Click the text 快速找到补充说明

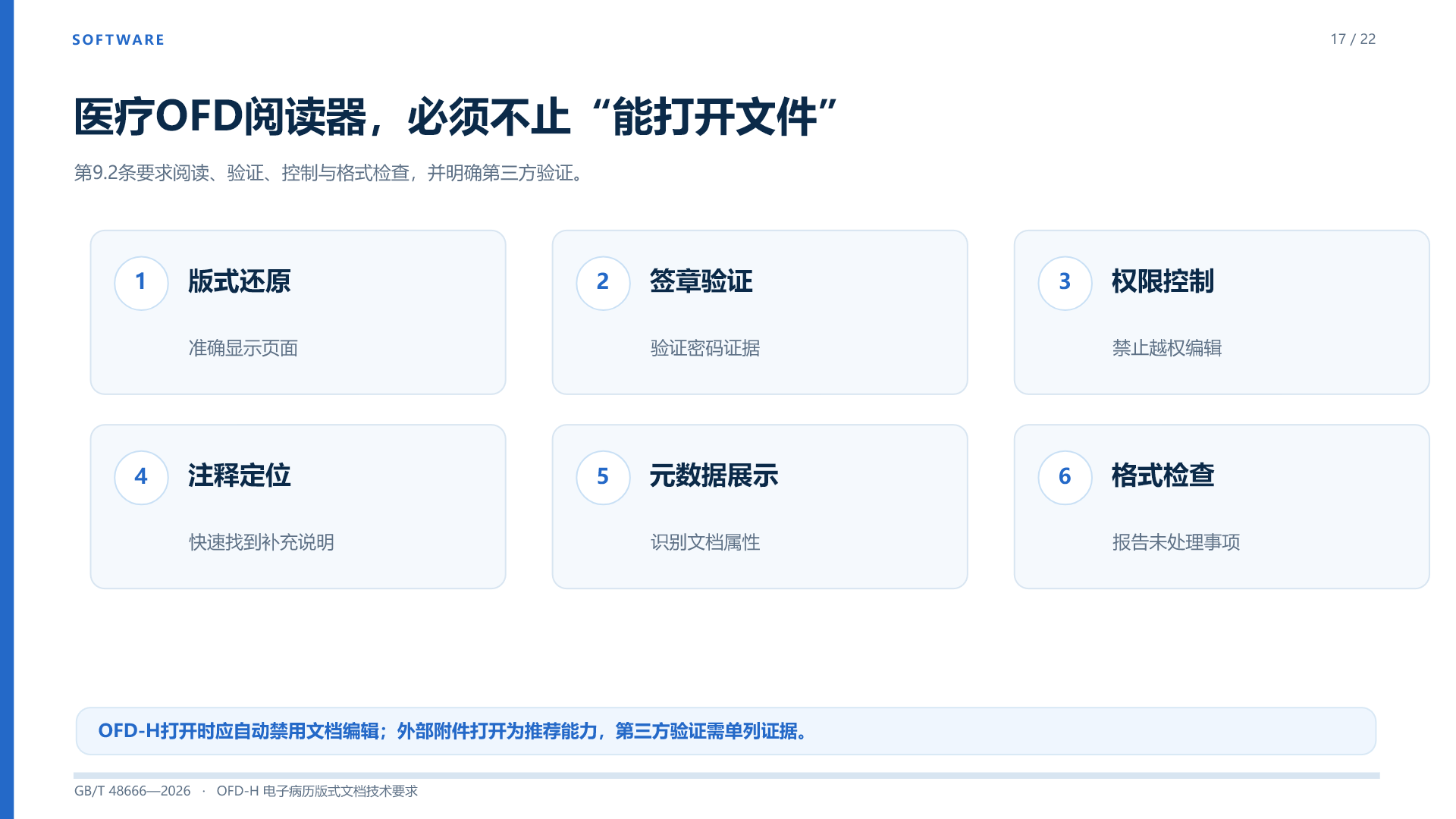click(x=262, y=542)
